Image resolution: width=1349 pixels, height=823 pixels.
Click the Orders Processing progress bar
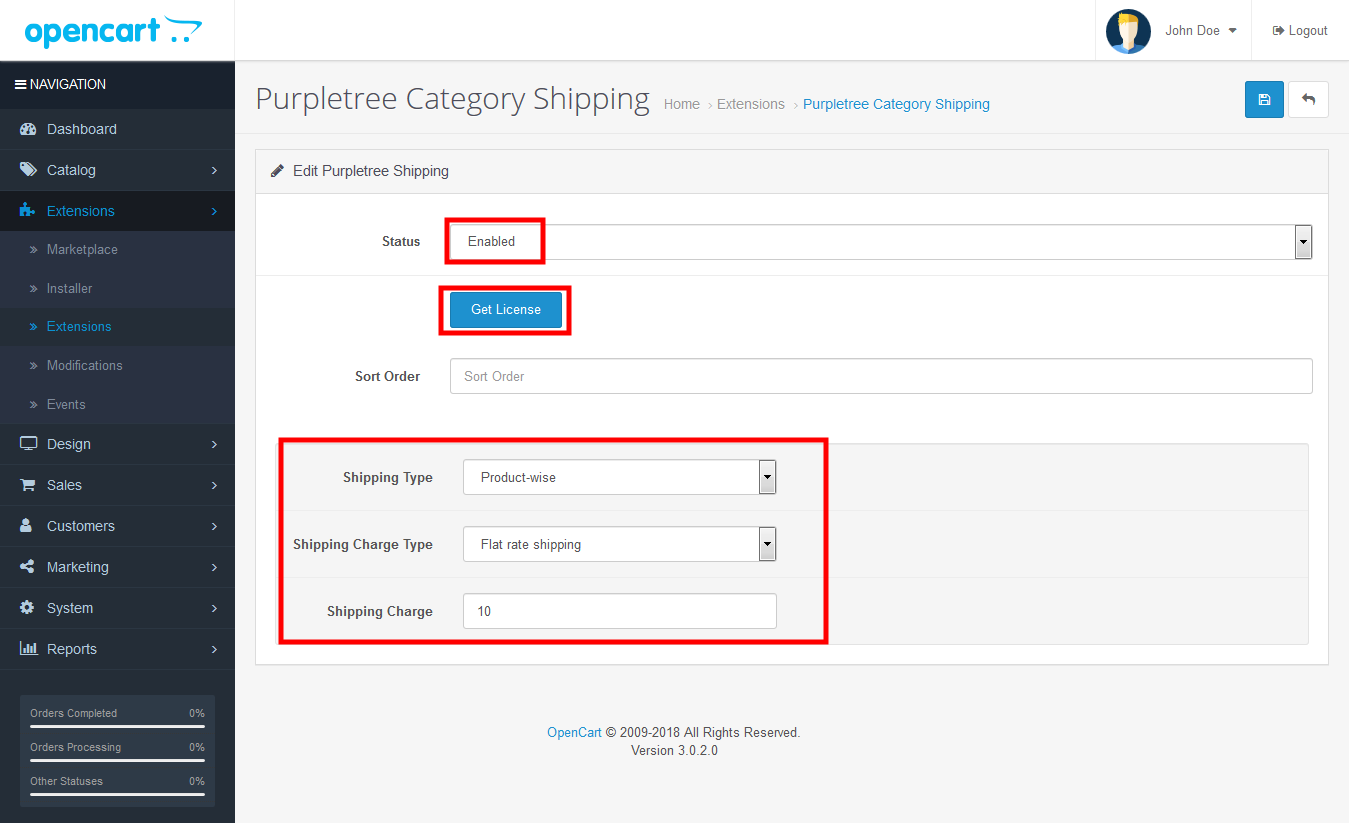tap(117, 761)
